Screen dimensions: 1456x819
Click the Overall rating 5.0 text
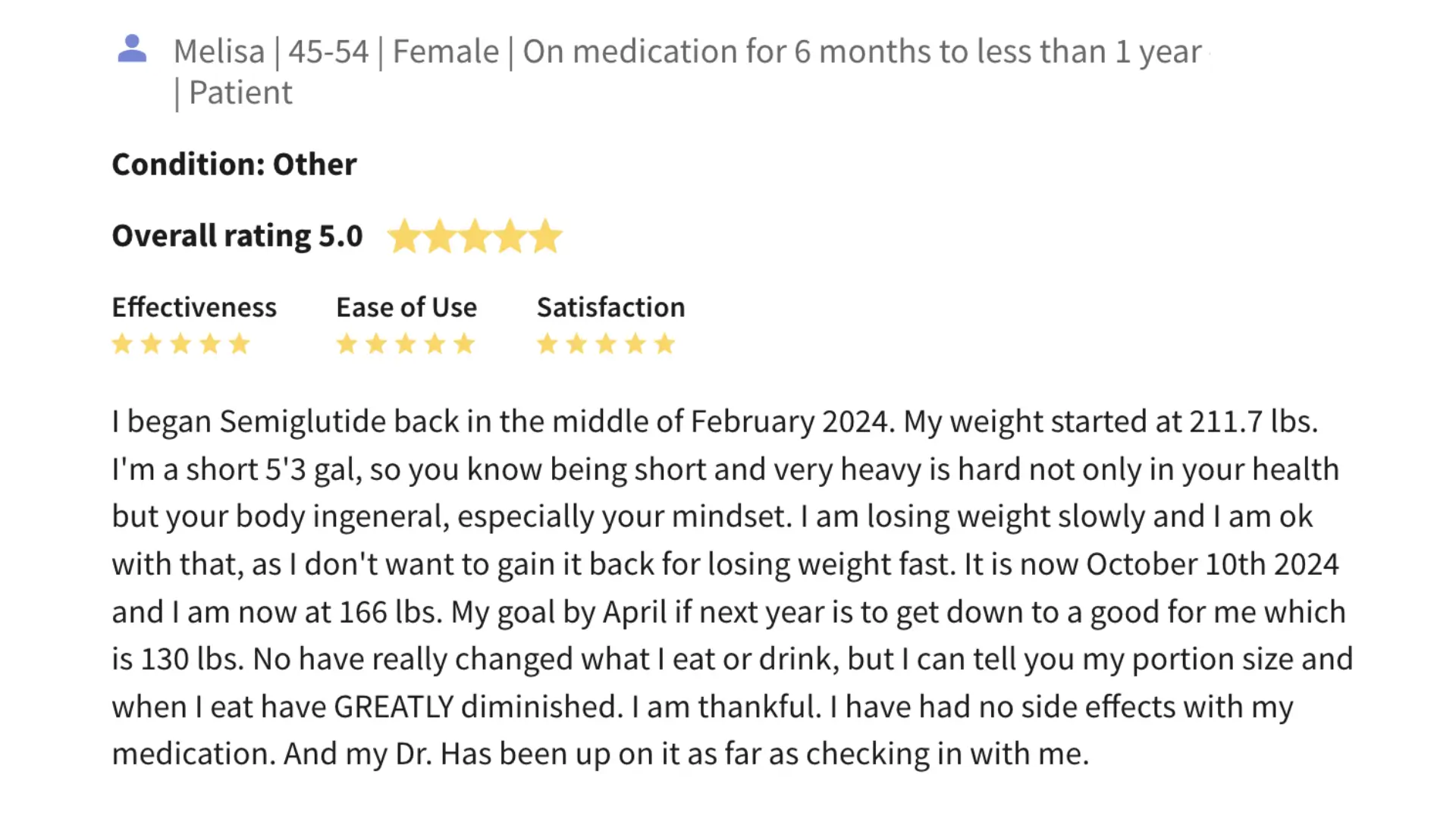237,236
